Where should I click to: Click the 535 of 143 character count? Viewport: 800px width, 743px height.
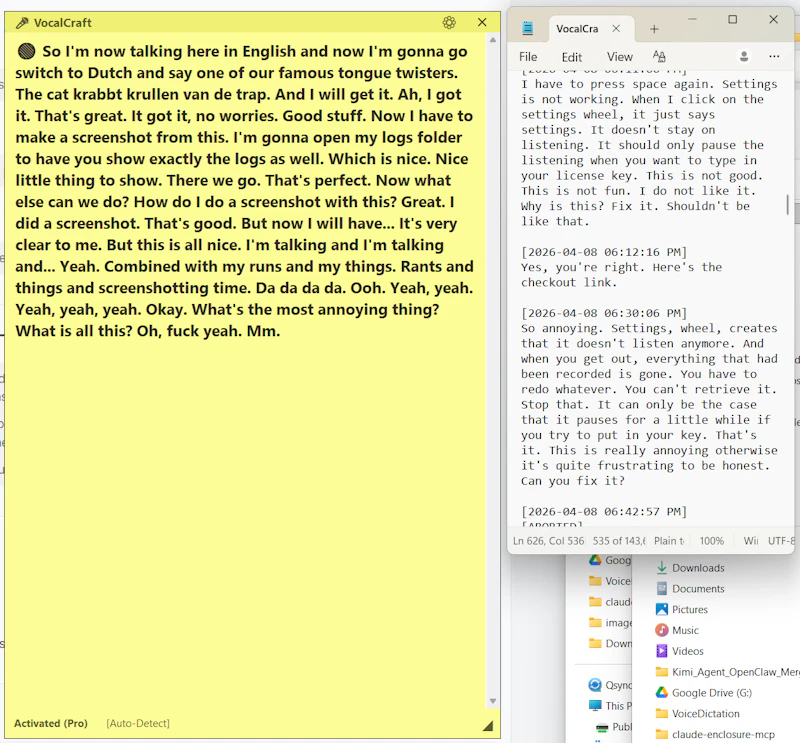click(x=619, y=540)
